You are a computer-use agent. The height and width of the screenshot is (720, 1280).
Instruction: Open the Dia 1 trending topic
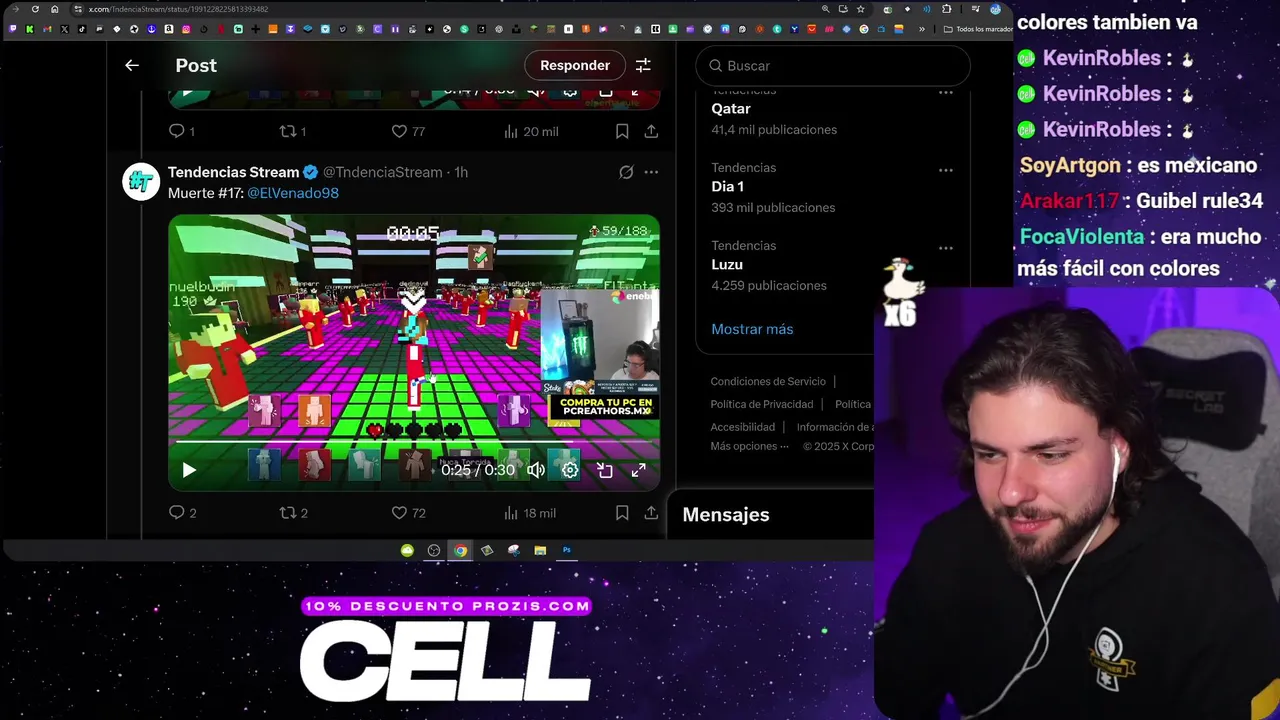click(x=727, y=186)
